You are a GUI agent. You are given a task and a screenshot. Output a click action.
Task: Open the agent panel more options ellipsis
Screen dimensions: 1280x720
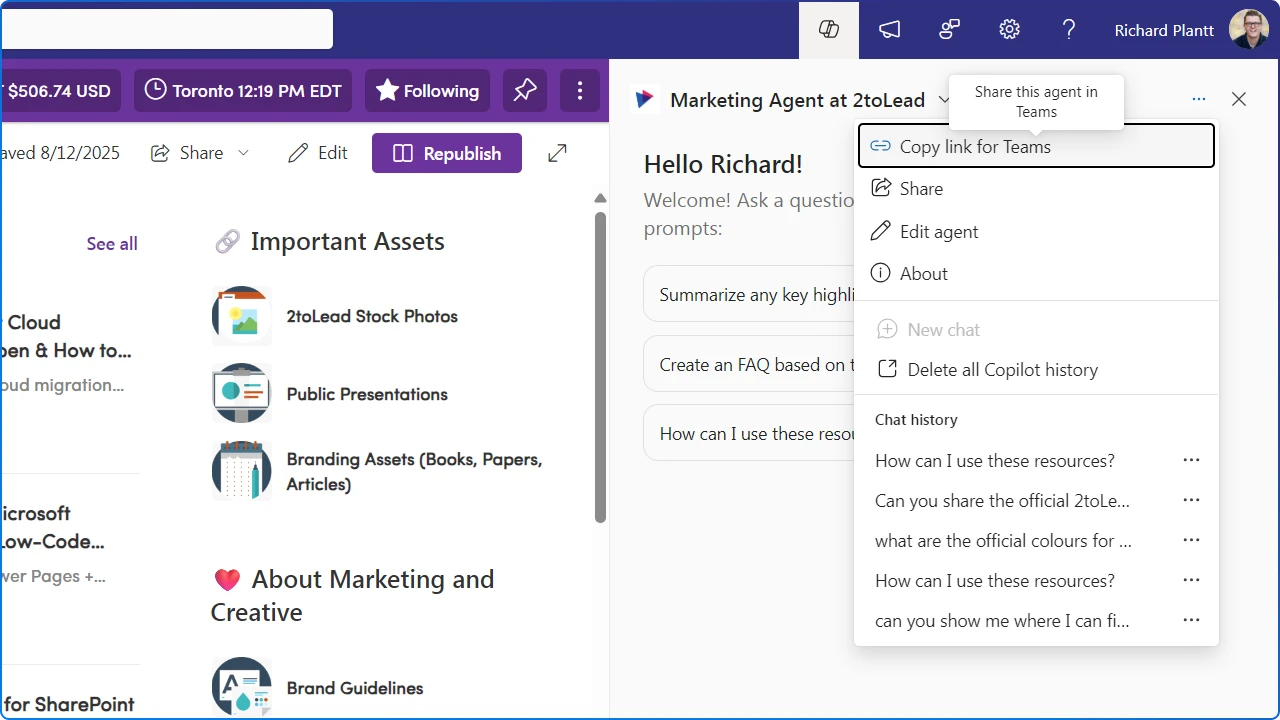[x=1199, y=99]
